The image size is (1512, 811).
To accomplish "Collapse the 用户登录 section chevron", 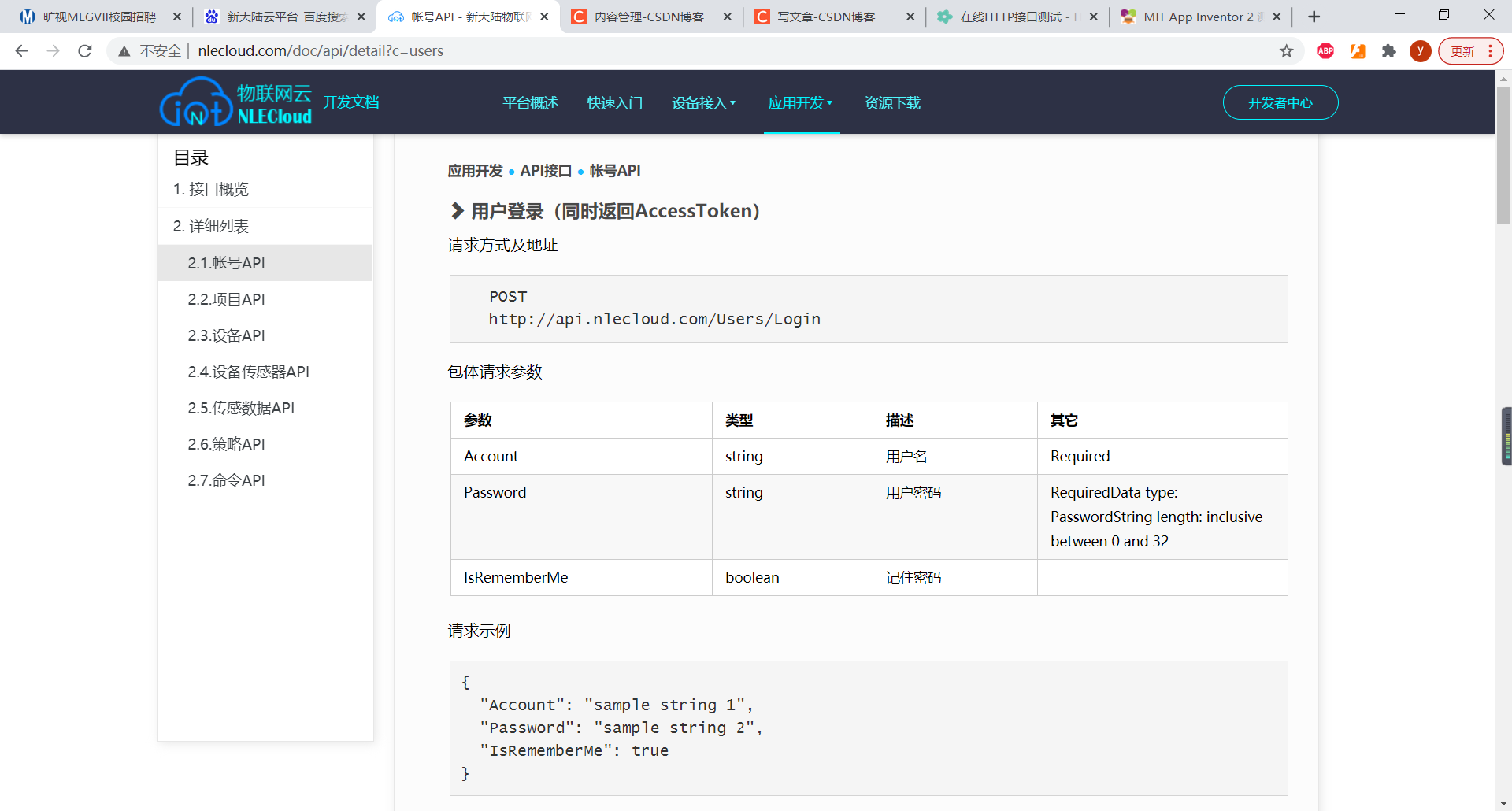I will 457,211.
